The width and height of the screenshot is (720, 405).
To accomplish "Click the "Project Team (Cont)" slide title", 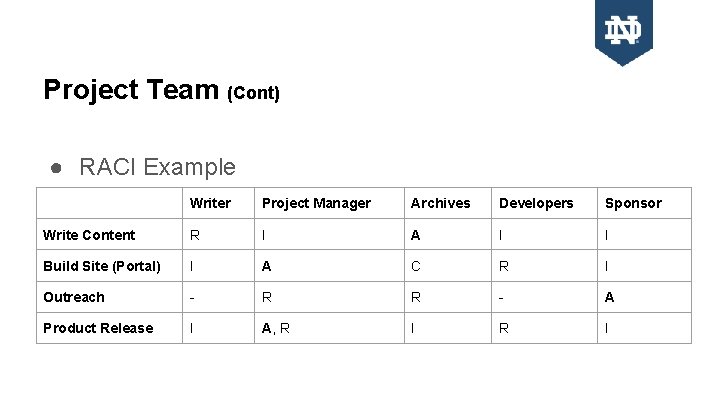I will point(161,91).
